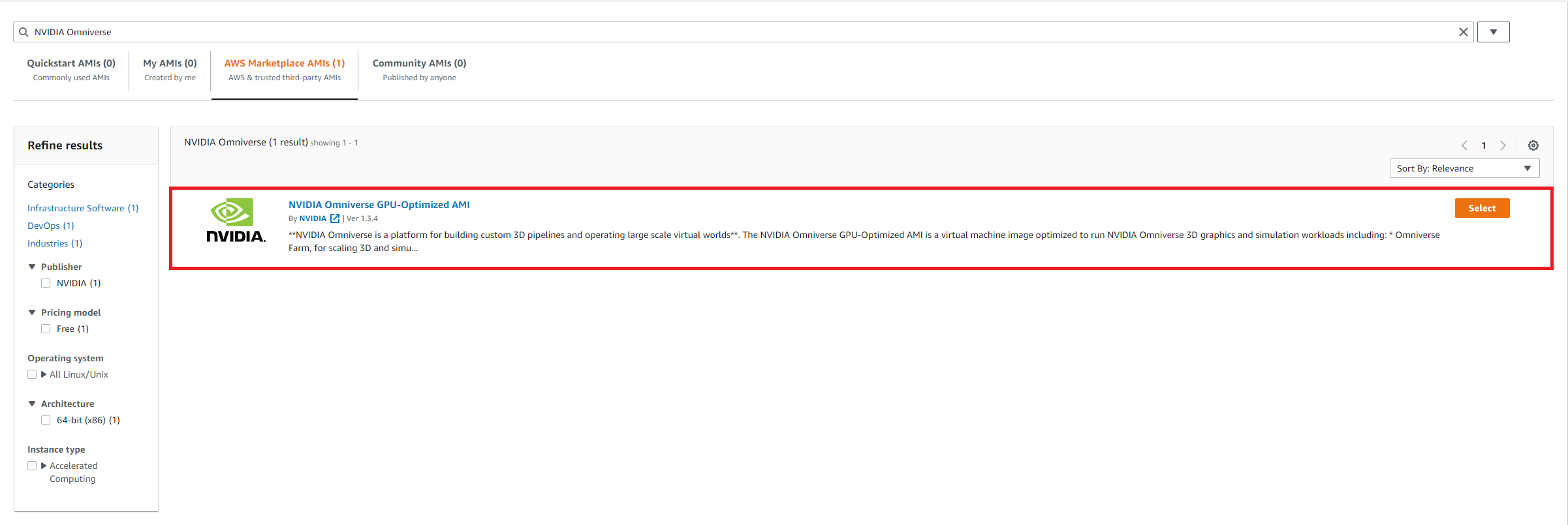Switch to Community AMIs tab
This screenshot has width=1568, height=525.
point(419,70)
